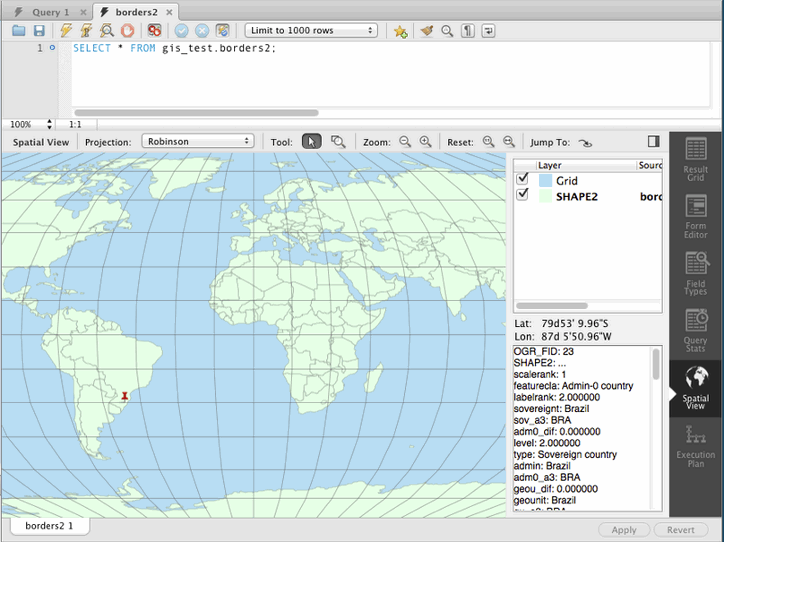
Task: Open the Limit to 1000 rows dropdown
Action: pyautogui.click(x=311, y=31)
